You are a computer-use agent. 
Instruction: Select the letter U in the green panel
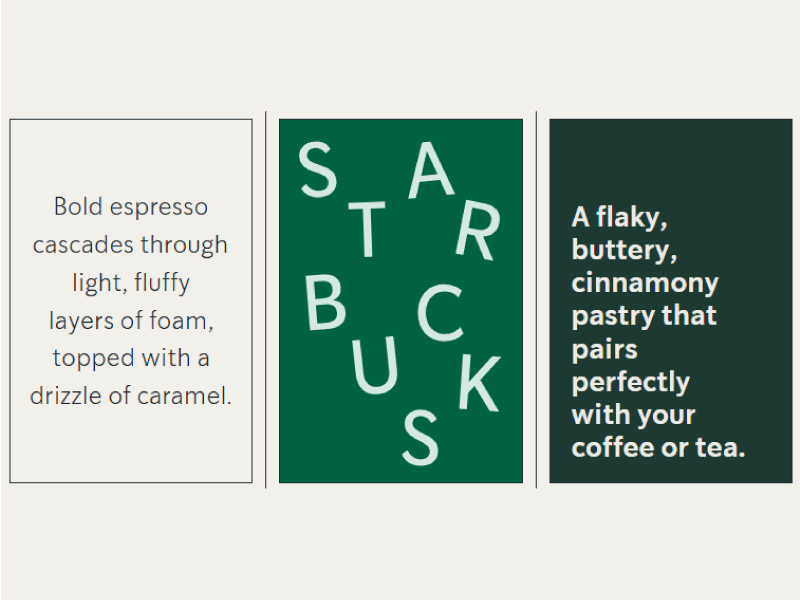(374, 365)
